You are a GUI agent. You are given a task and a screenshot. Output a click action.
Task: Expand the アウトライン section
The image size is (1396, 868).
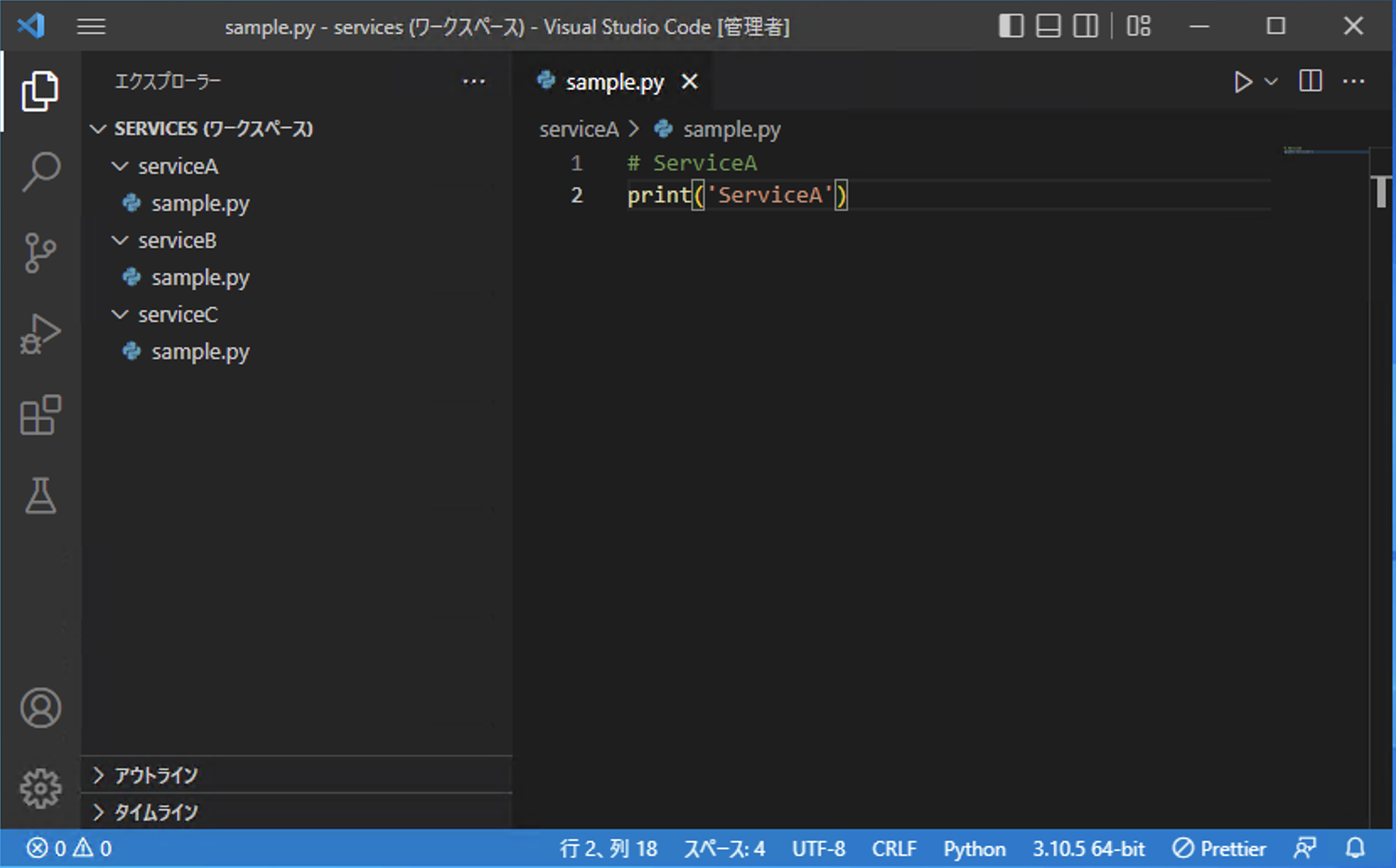click(x=156, y=775)
